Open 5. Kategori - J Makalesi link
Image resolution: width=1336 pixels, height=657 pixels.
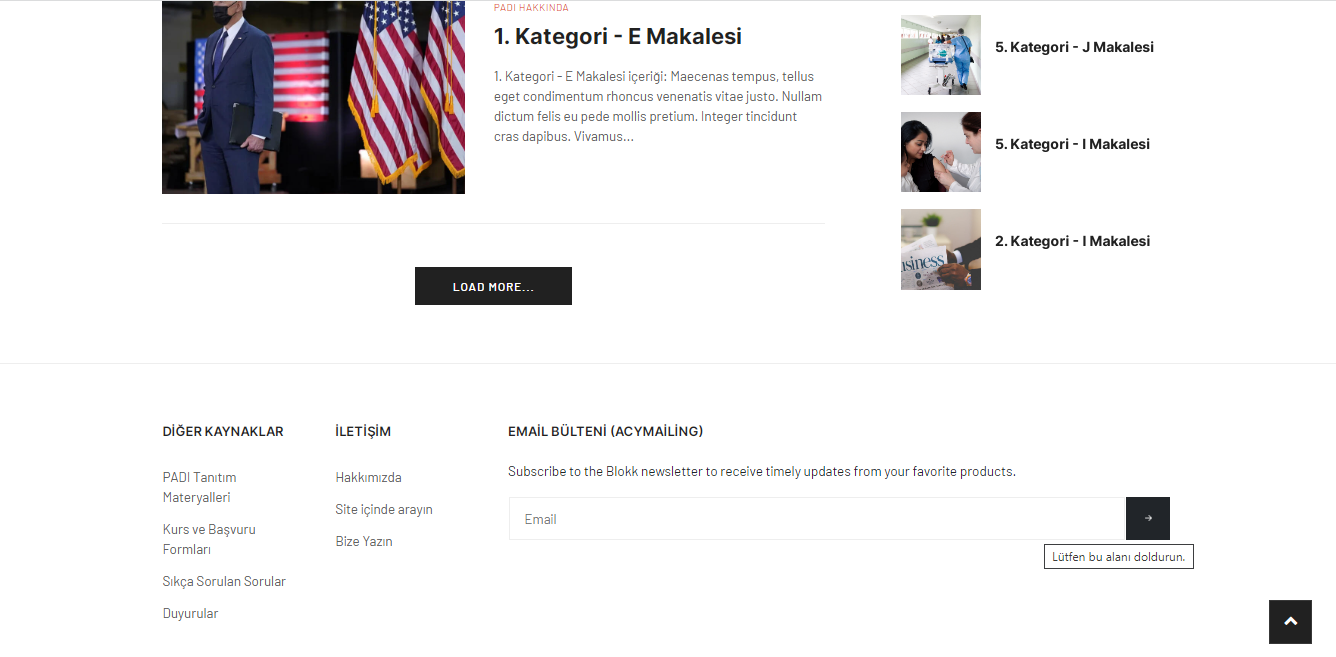click(1074, 47)
